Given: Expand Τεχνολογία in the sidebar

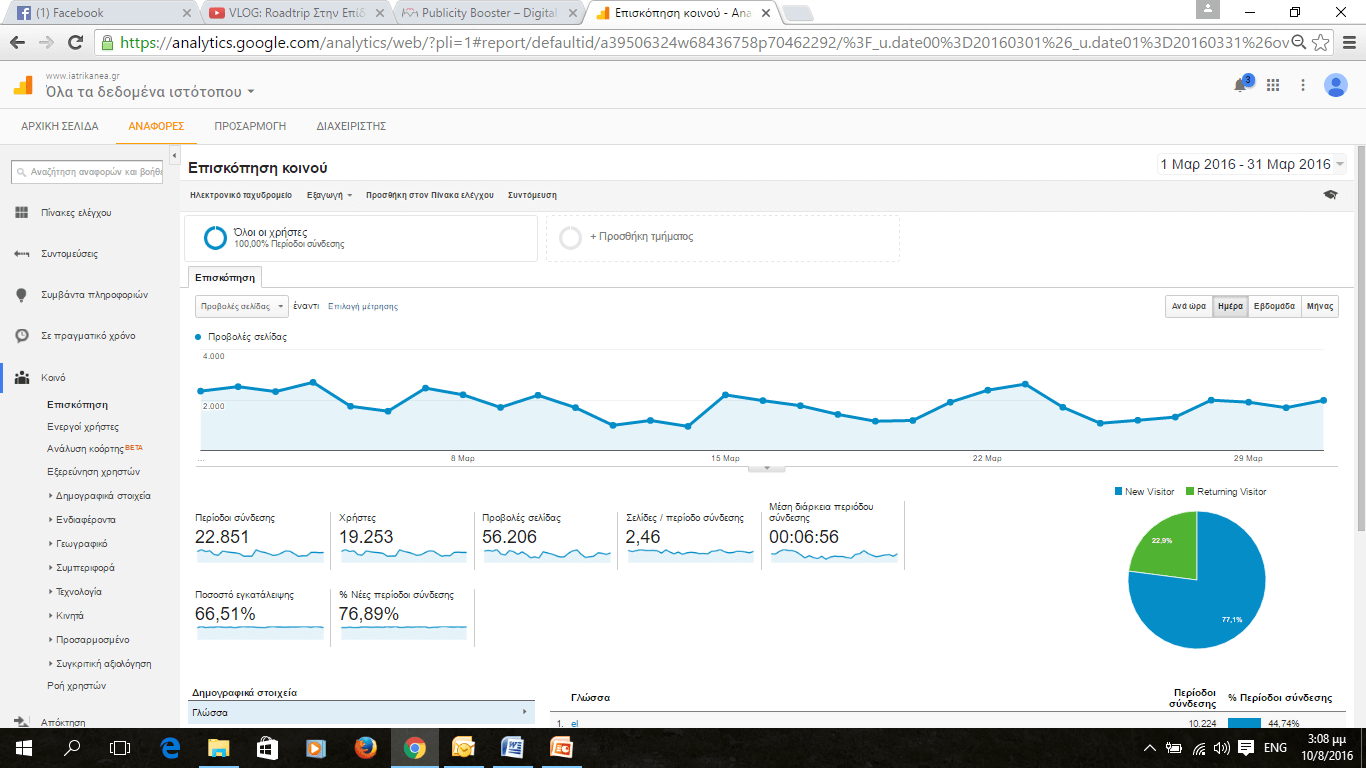Looking at the screenshot, I should point(76,592).
